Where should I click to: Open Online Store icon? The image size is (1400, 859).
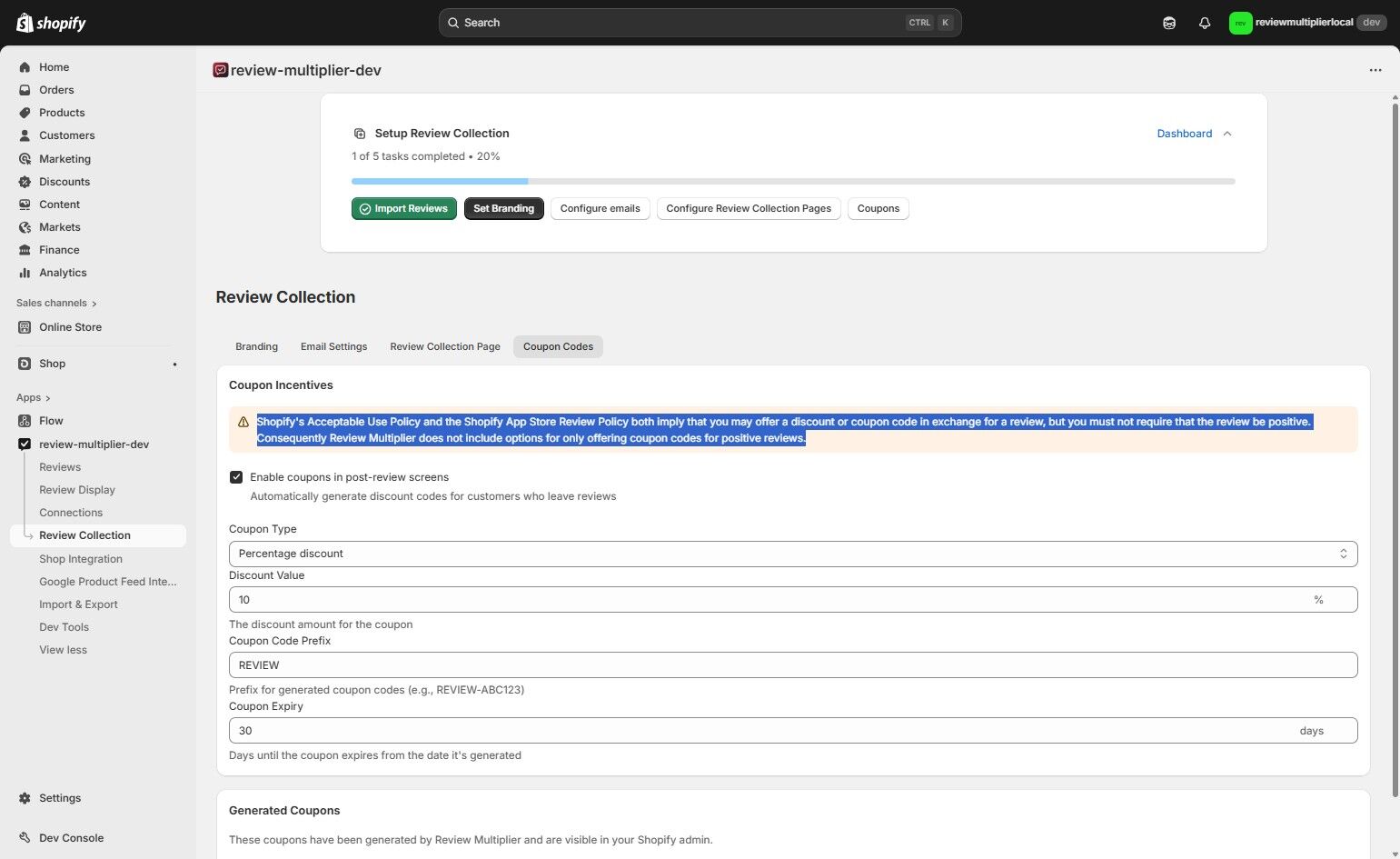(x=25, y=327)
